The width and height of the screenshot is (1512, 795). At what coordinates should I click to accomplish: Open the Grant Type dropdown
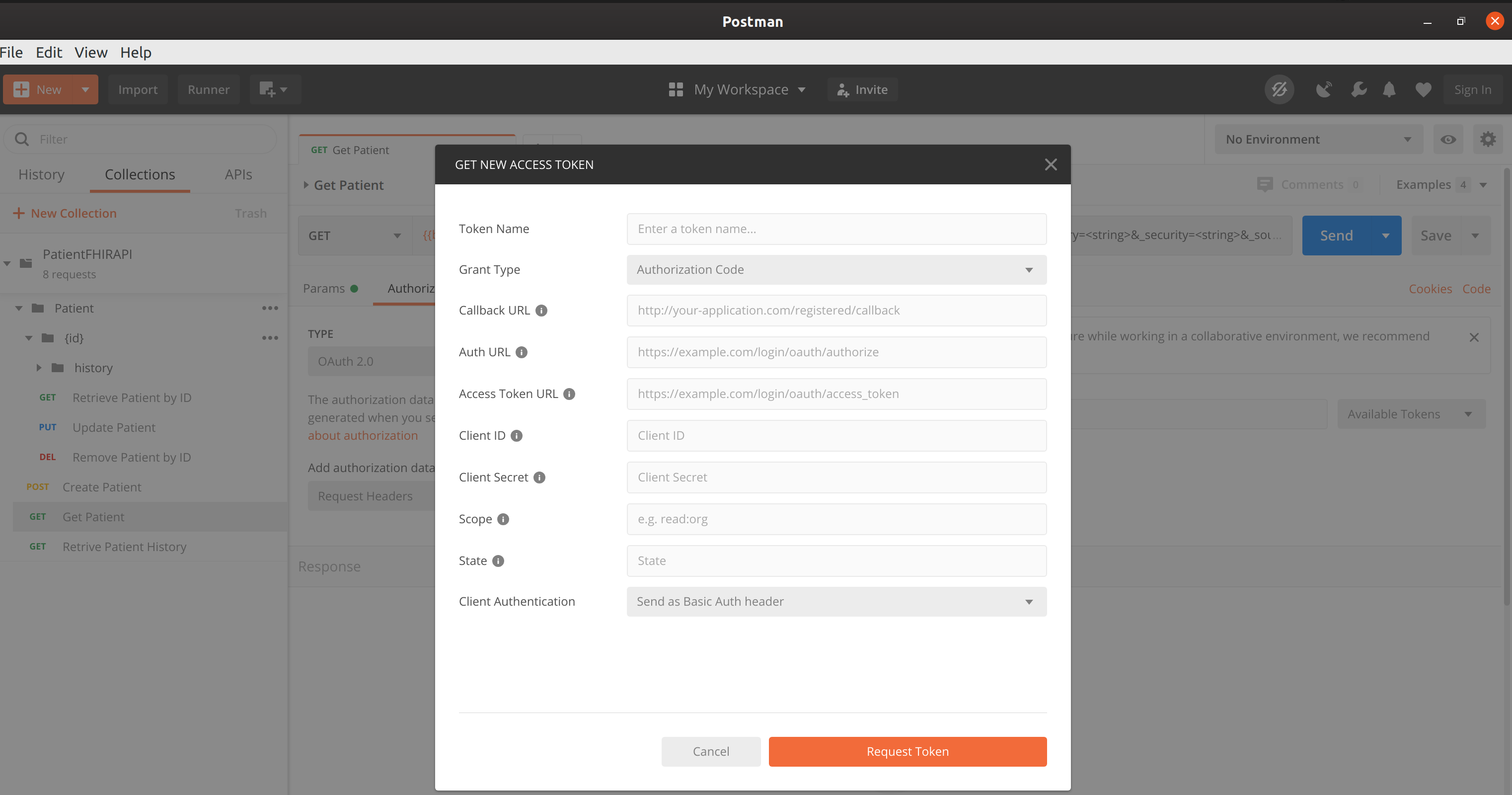point(836,269)
